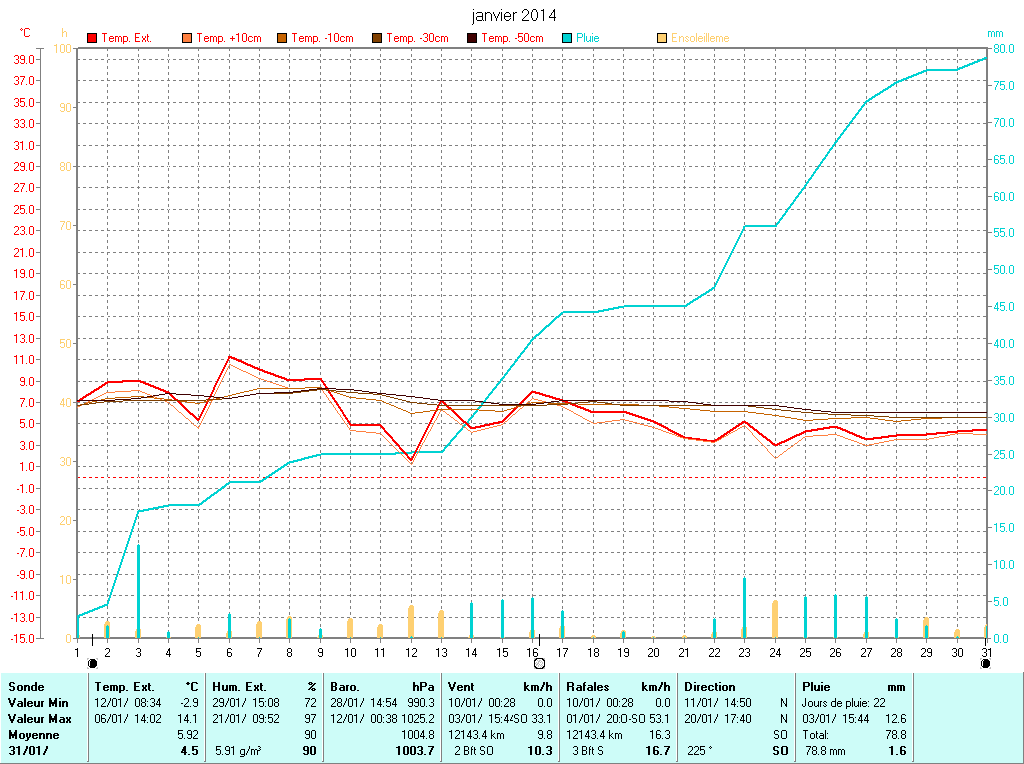This screenshot has width=1024, height=764.
Task: Click the tall rain bar at day 3
Action: click(138, 590)
